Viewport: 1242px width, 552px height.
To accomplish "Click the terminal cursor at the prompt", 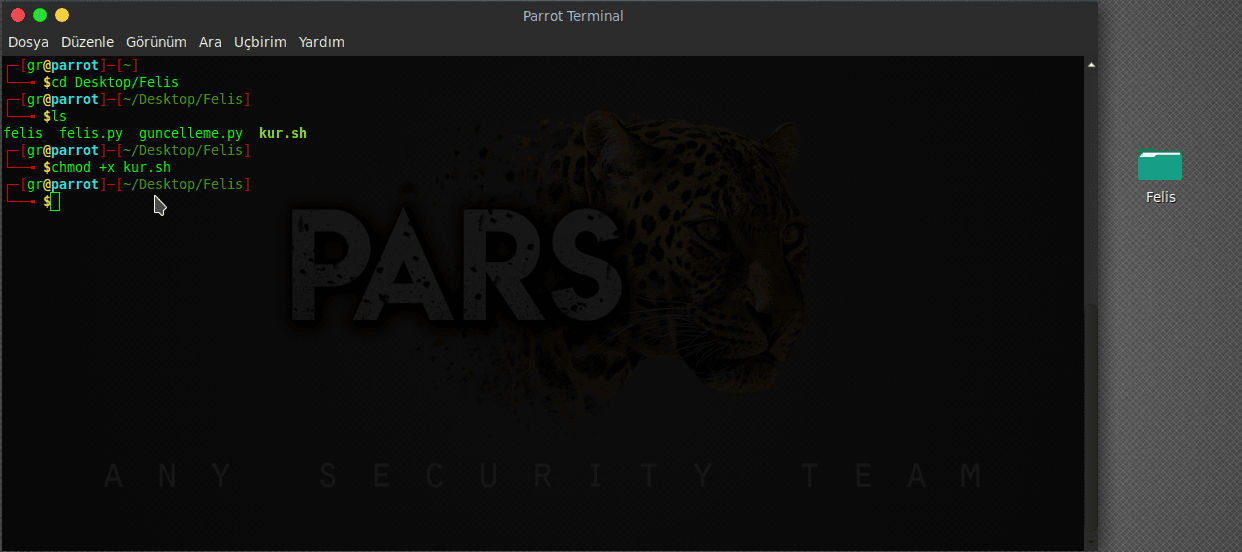I will [x=55, y=202].
